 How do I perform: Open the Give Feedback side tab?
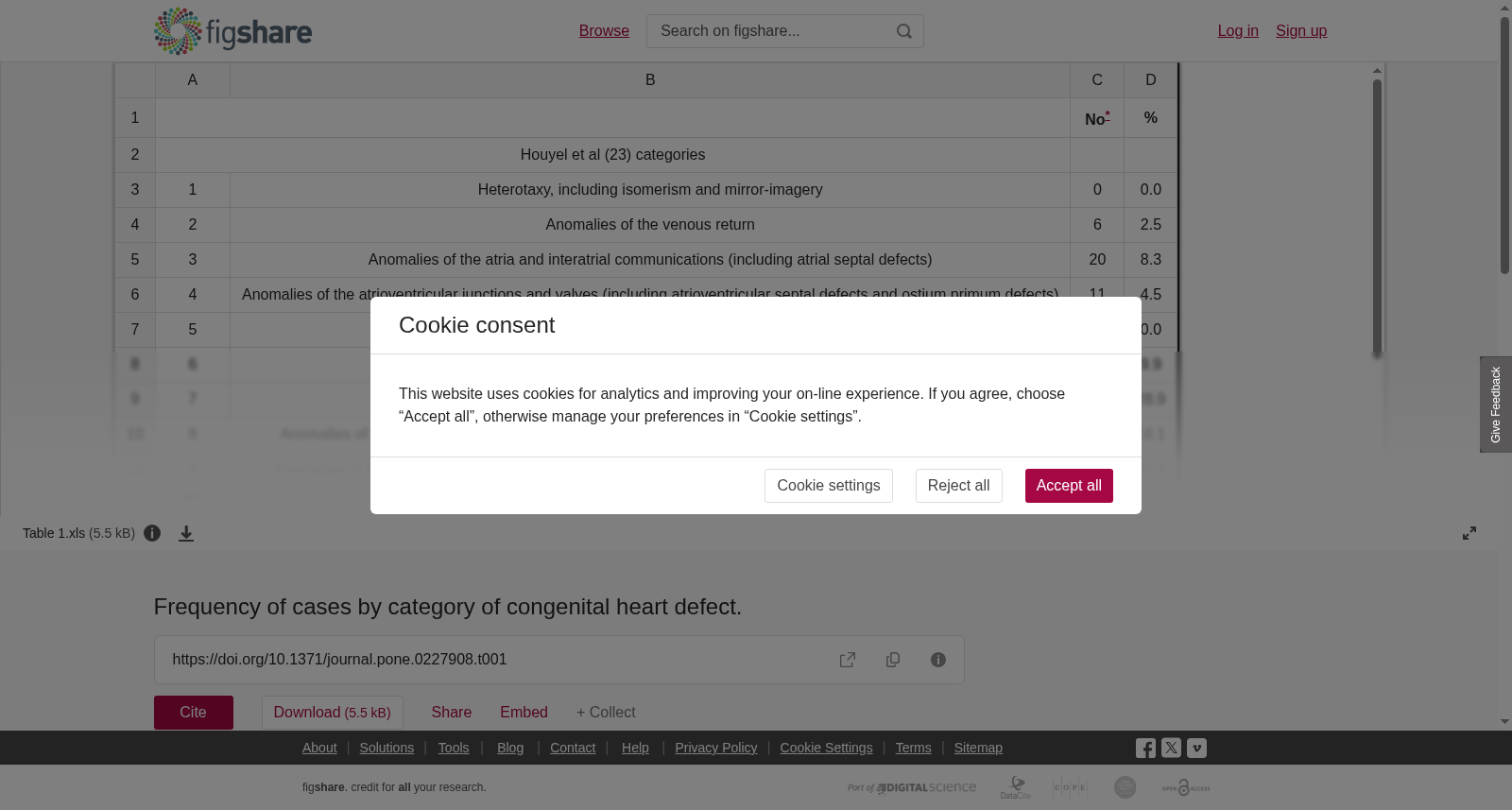click(x=1496, y=405)
